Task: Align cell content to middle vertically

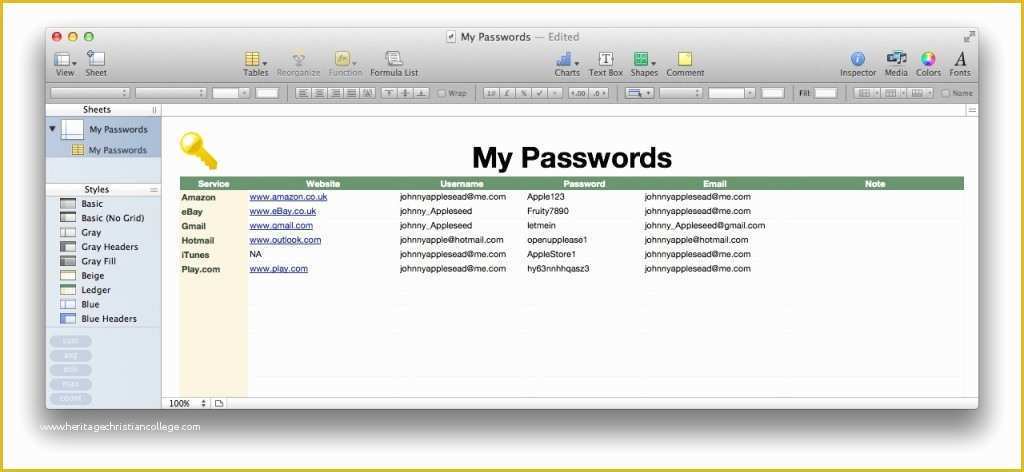Action: (x=405, y=93)
